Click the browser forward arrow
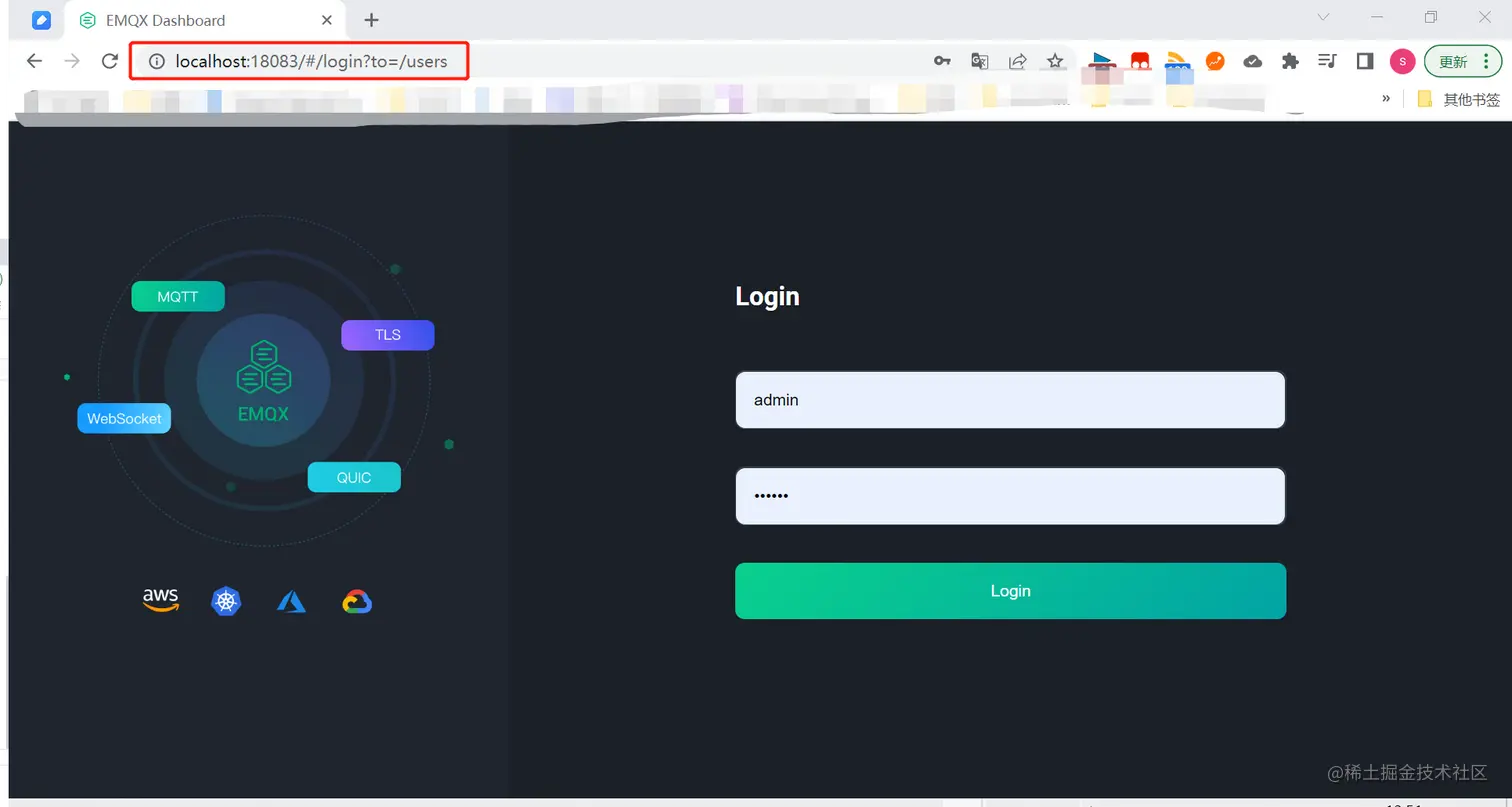 72,61
